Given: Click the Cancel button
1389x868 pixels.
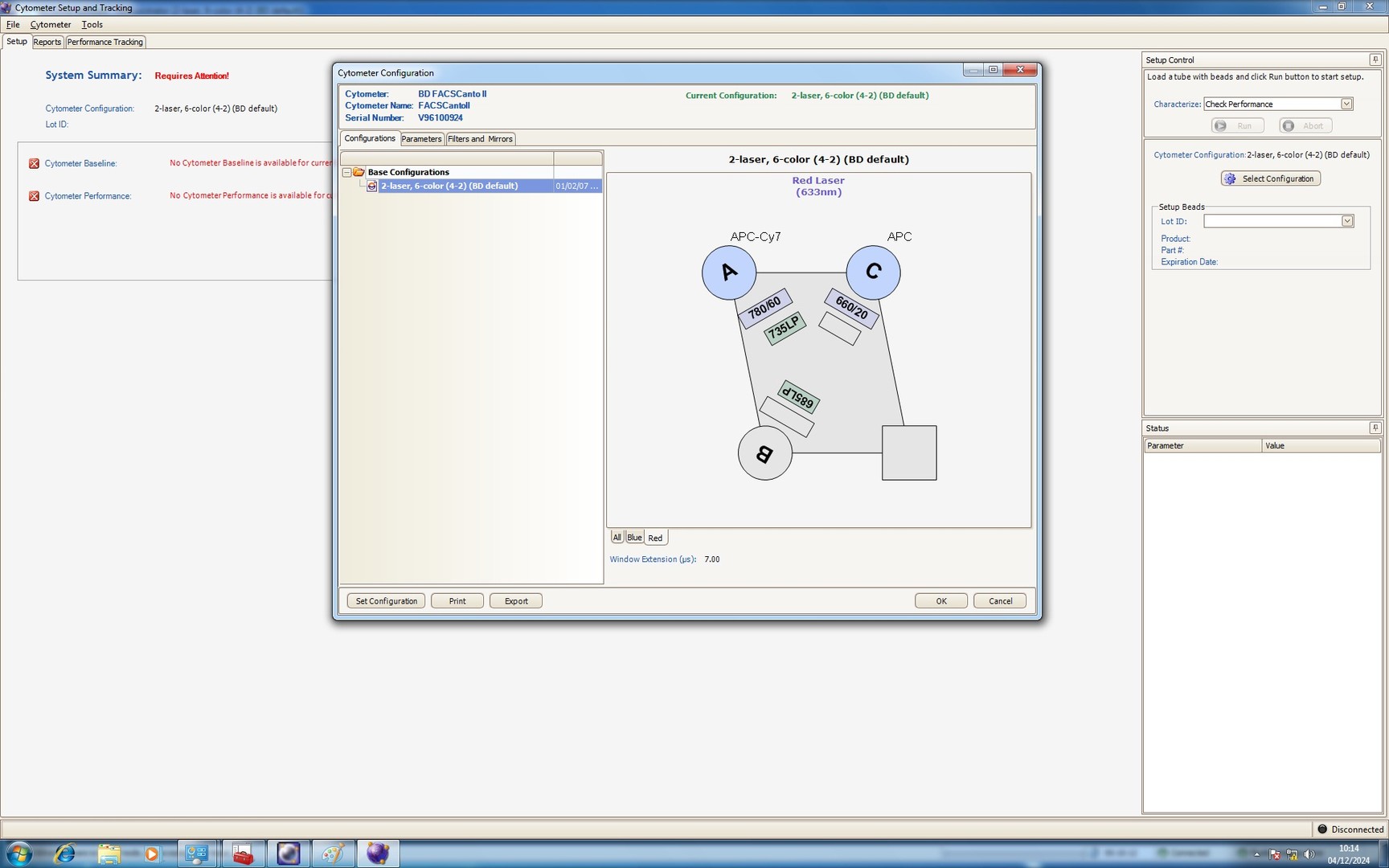Looking at the screenshot, I should (x=1000, y=601).
